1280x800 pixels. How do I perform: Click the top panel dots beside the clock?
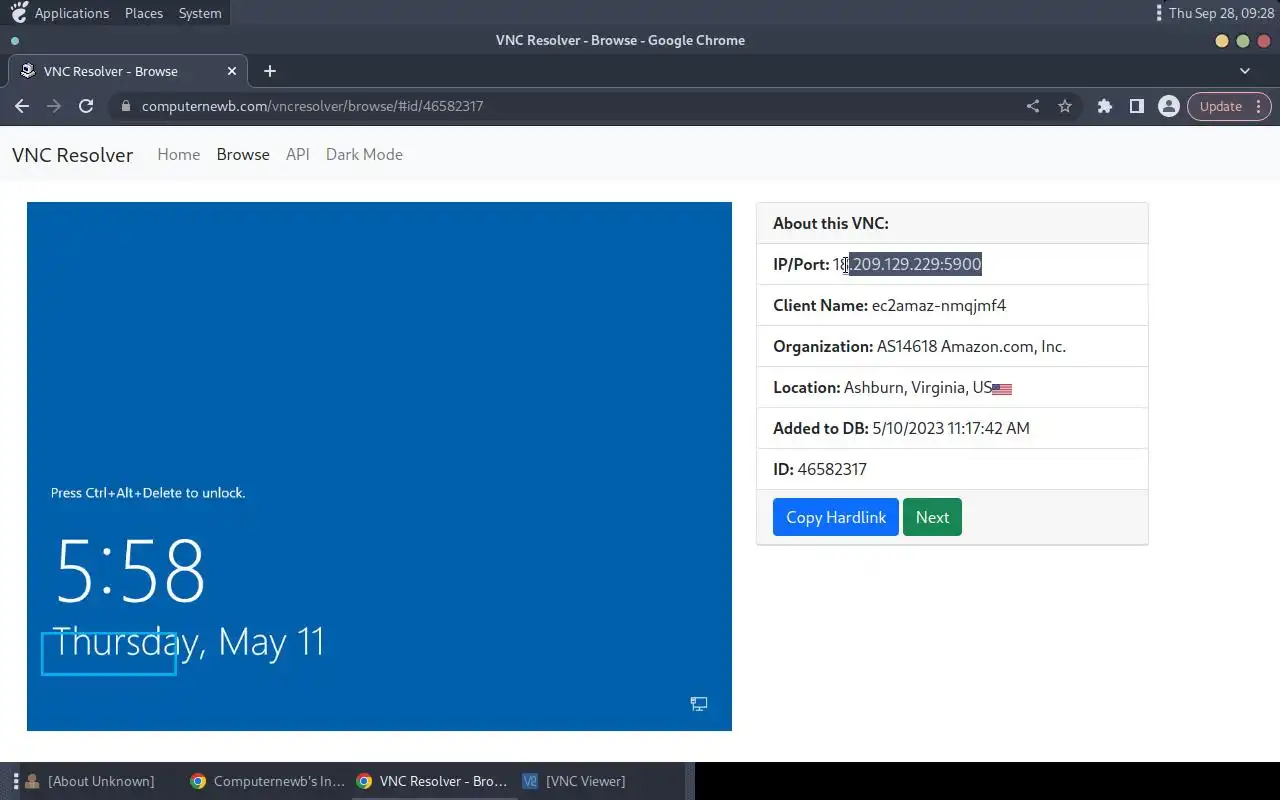pyautogui.click(x=1159, y=13)
